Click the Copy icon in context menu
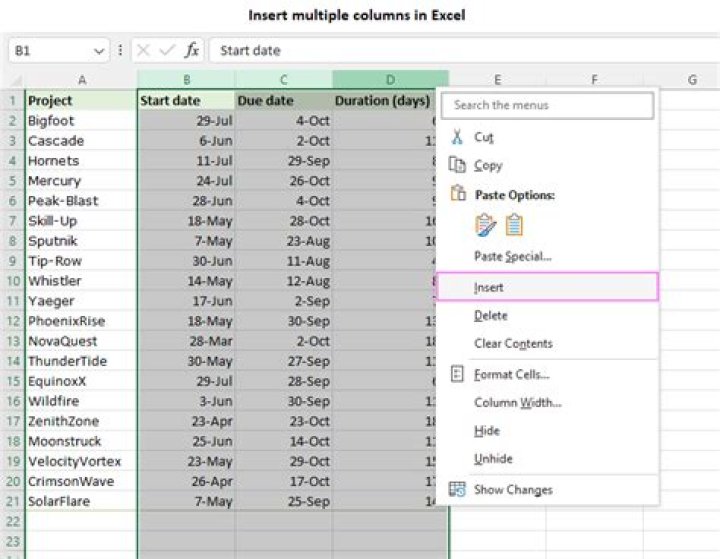 tap(458, 166)
